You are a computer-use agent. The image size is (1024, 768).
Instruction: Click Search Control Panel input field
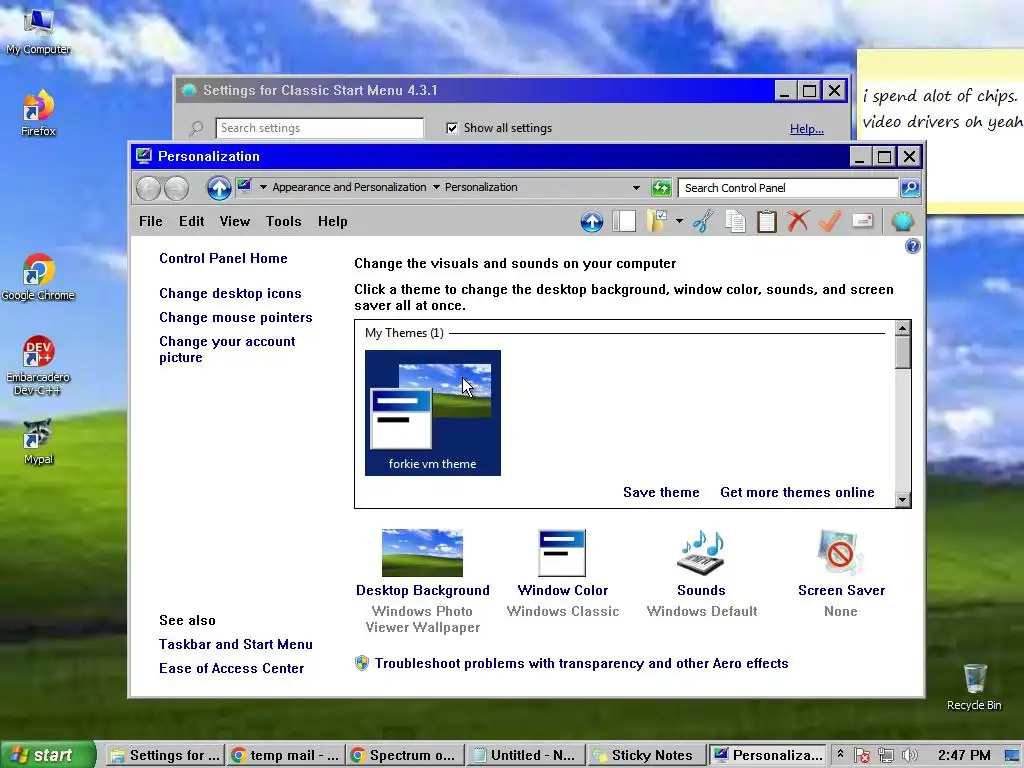788,188
